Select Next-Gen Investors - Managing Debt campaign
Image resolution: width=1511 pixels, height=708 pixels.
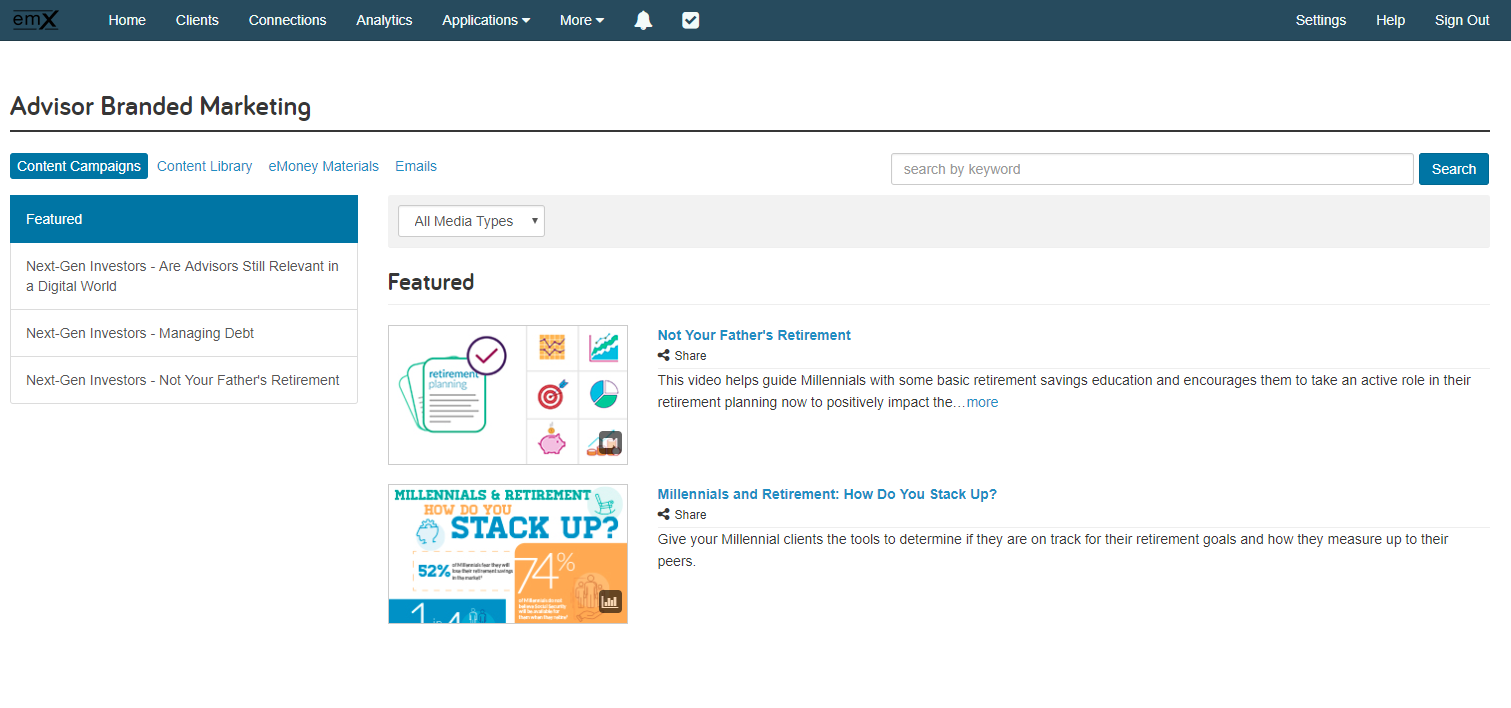click(184, 333)
